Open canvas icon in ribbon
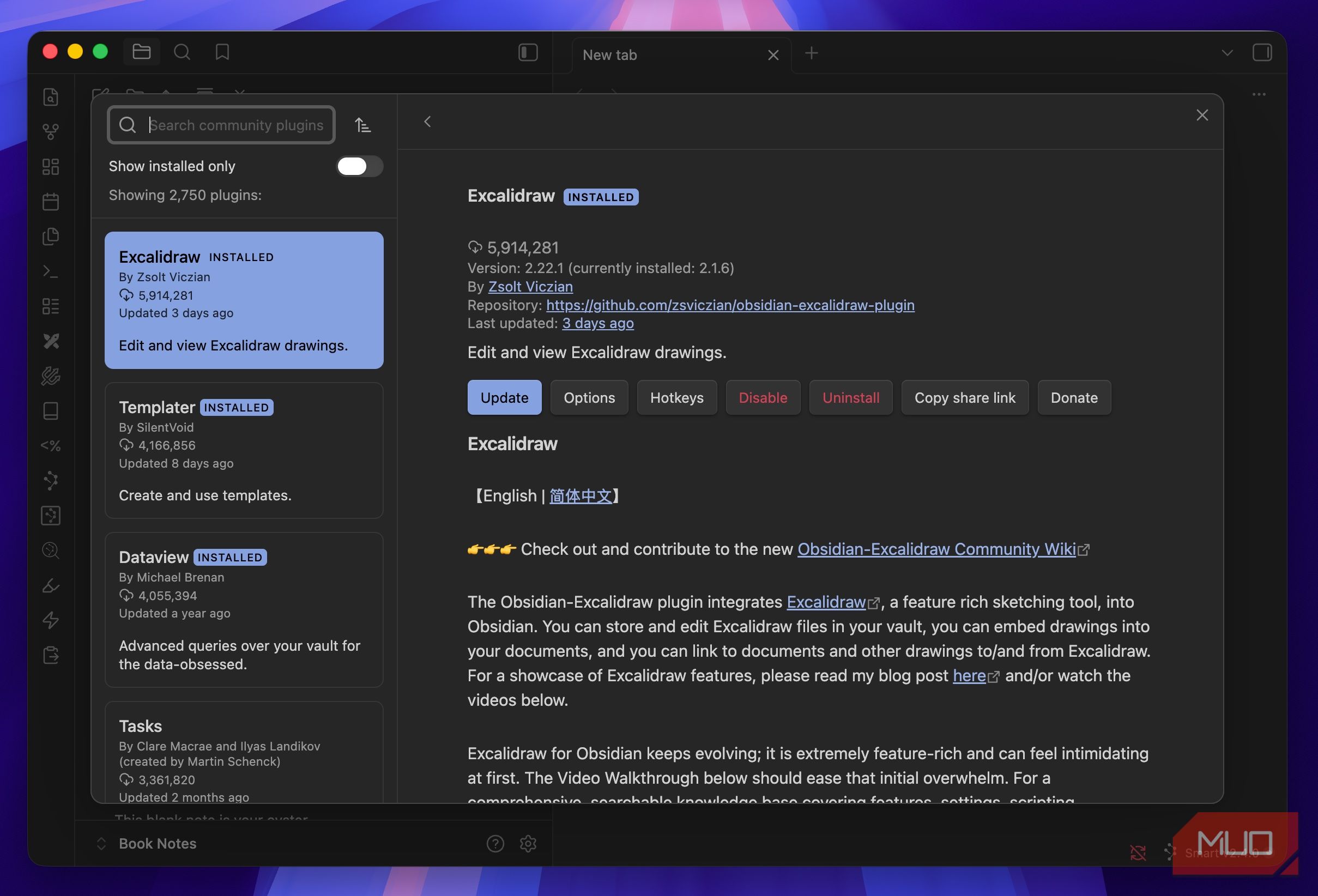This screenshot has height=896, width=1318. (x=51, y=167)
